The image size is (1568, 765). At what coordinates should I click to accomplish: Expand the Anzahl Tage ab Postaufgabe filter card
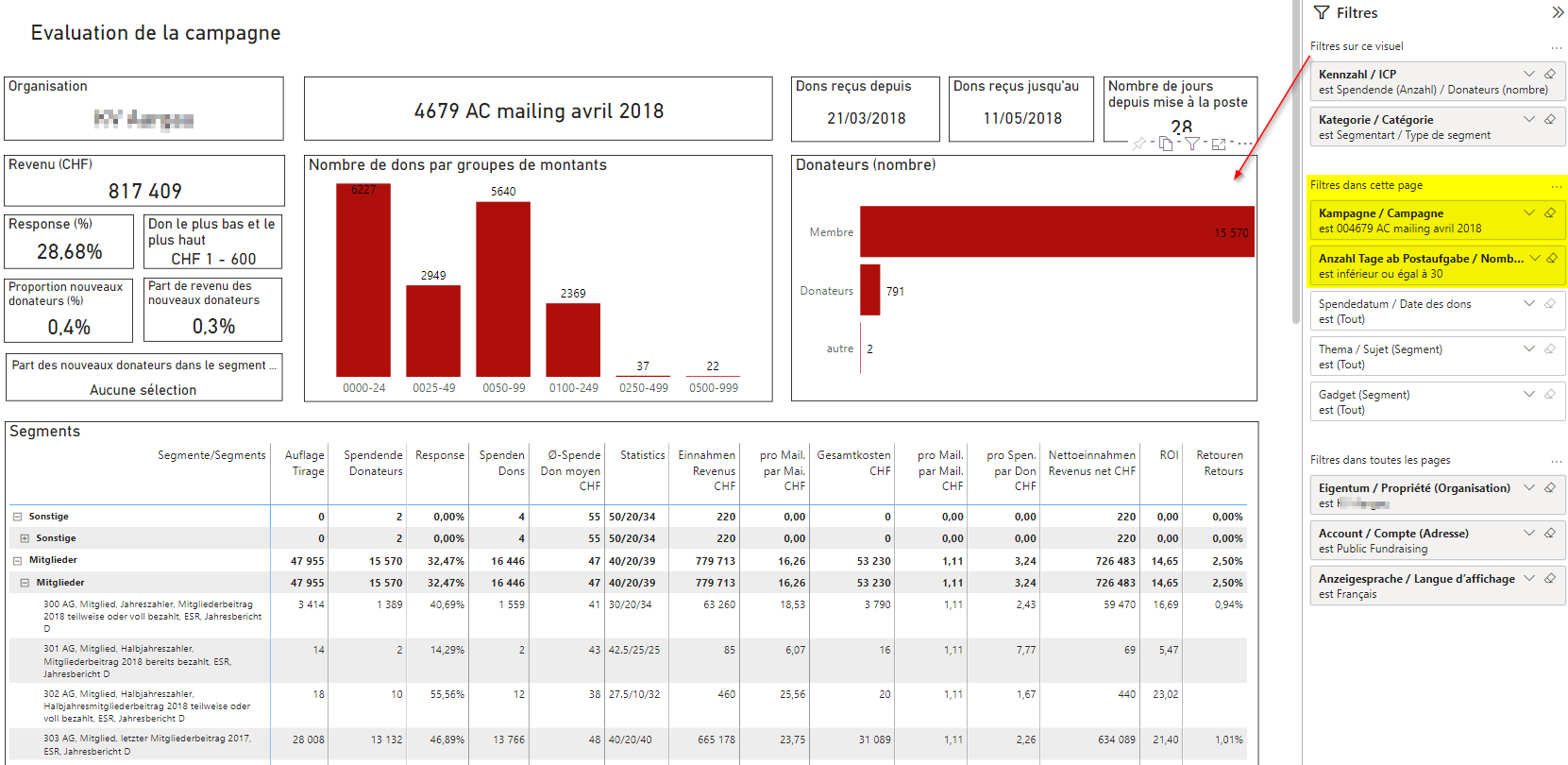[1535, 258]
